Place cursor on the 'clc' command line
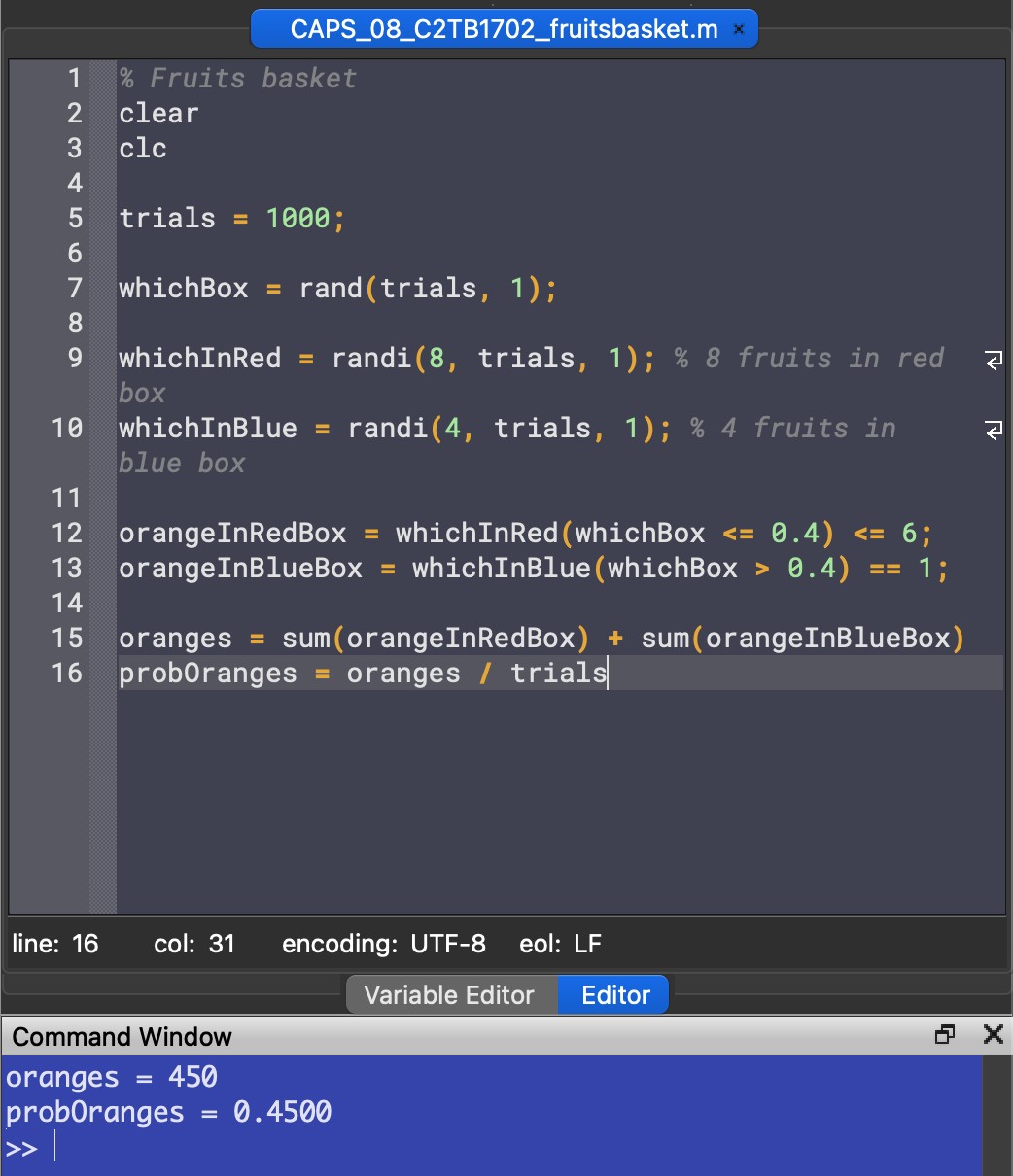 coord(143,149)
